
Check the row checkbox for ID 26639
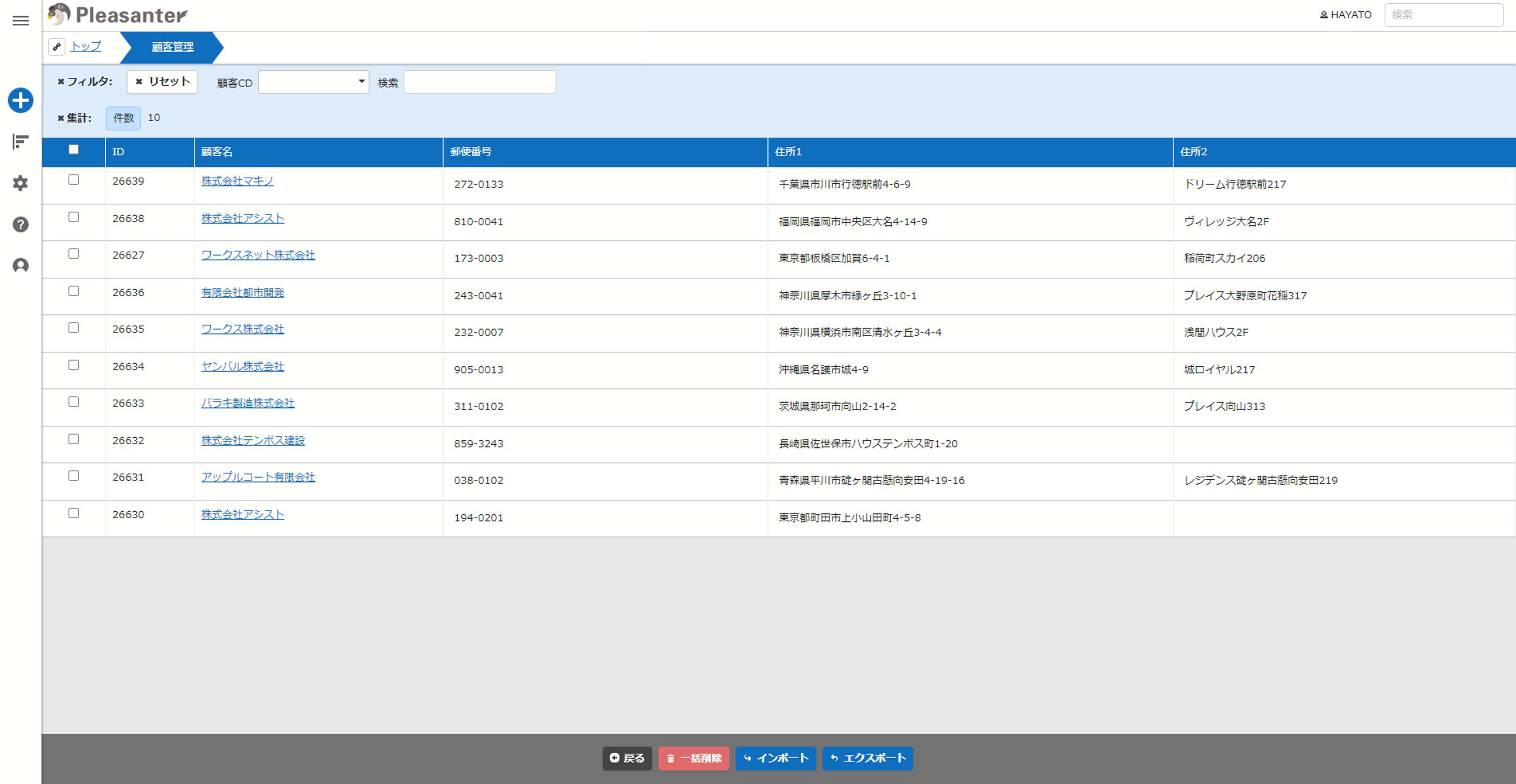[x=74, y=179]
